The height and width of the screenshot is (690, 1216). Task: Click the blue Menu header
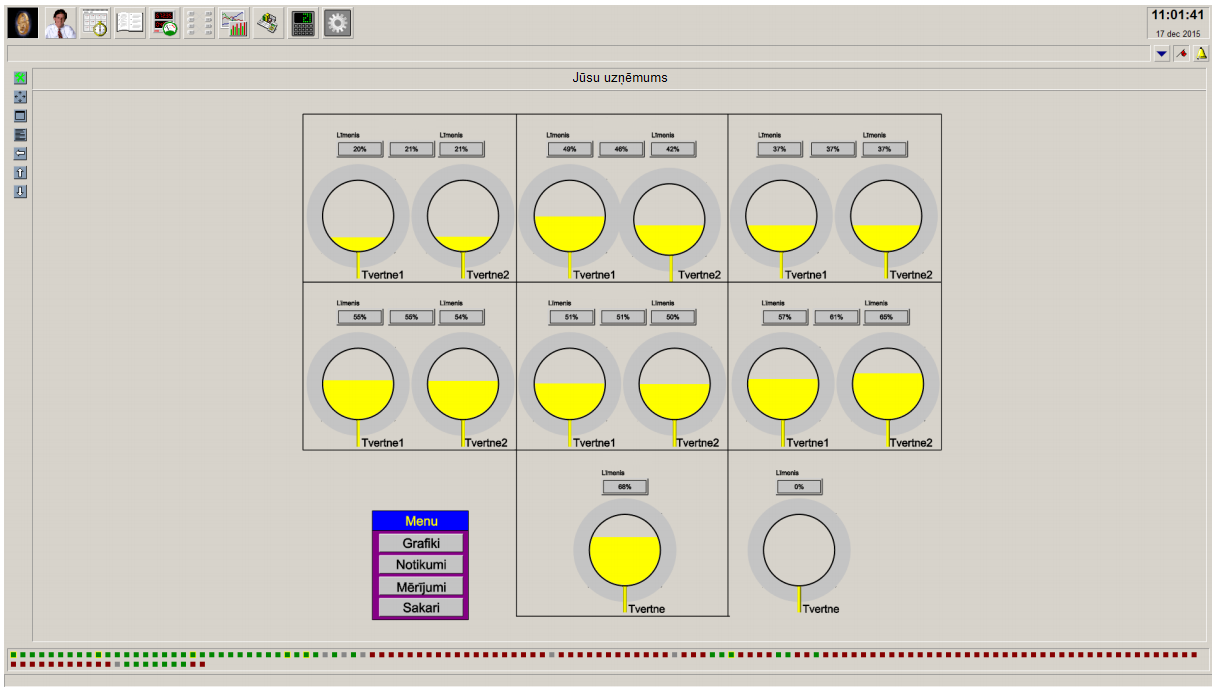pos(420,521)
